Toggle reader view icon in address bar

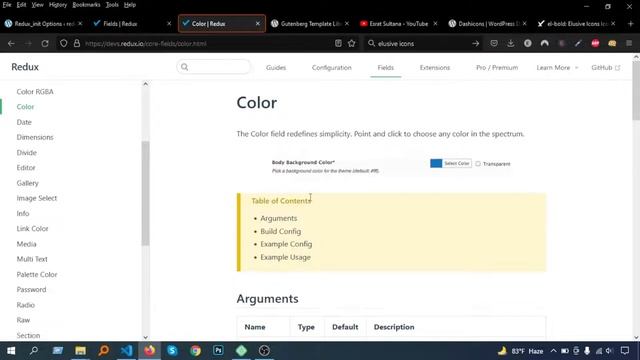(x=338, y=43)
